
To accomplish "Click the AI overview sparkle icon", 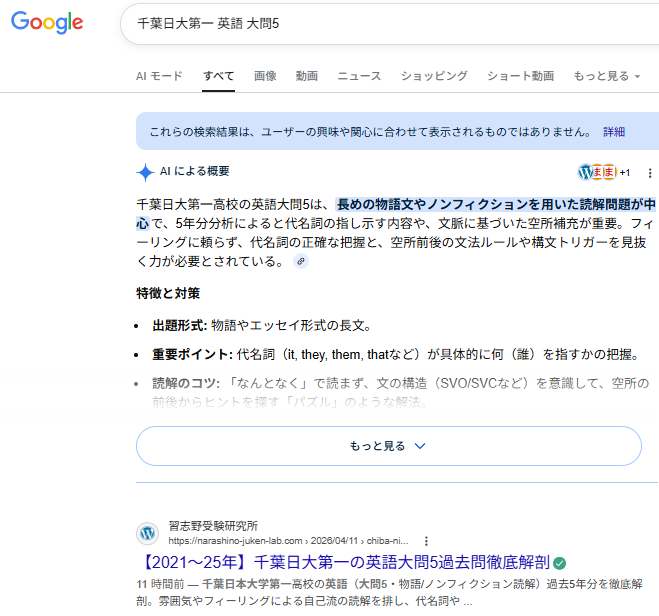I will click(x=145, y=171).
